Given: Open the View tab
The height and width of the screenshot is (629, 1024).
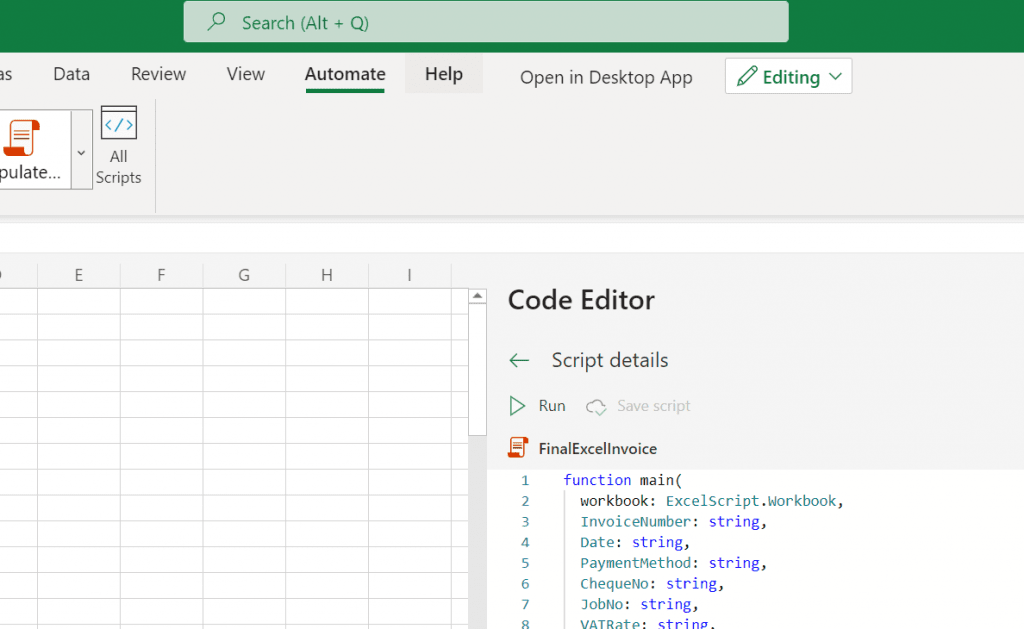Looking at the screenshot, I should coord(245,74).
